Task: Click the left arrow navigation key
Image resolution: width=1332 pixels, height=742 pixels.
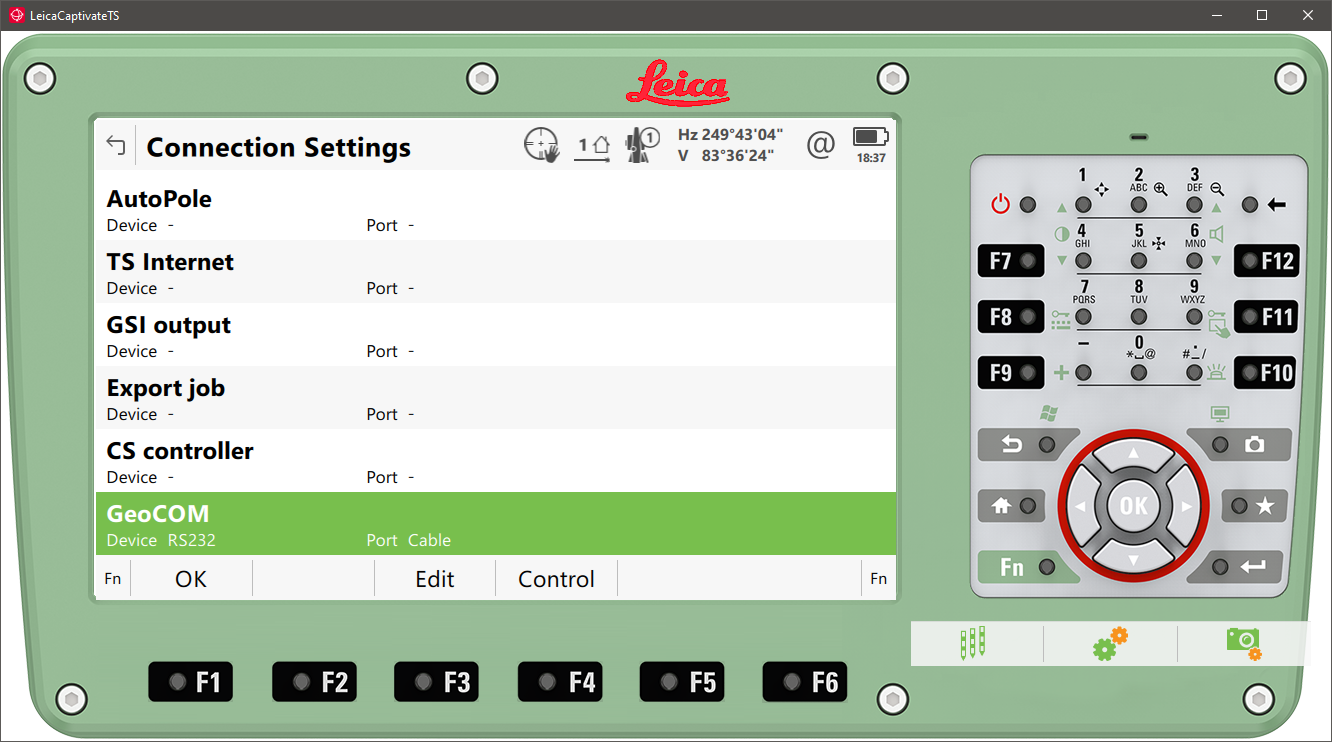Action: (x=1083, y=506)
